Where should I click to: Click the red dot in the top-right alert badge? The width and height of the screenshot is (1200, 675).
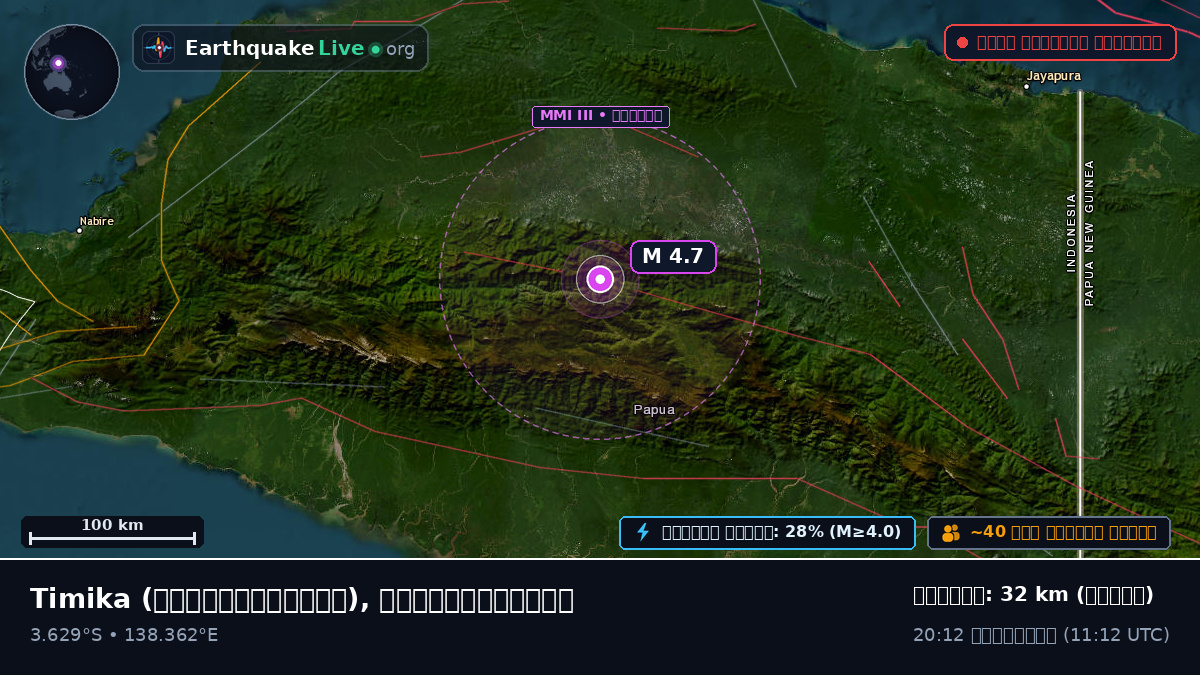(962, 43)
